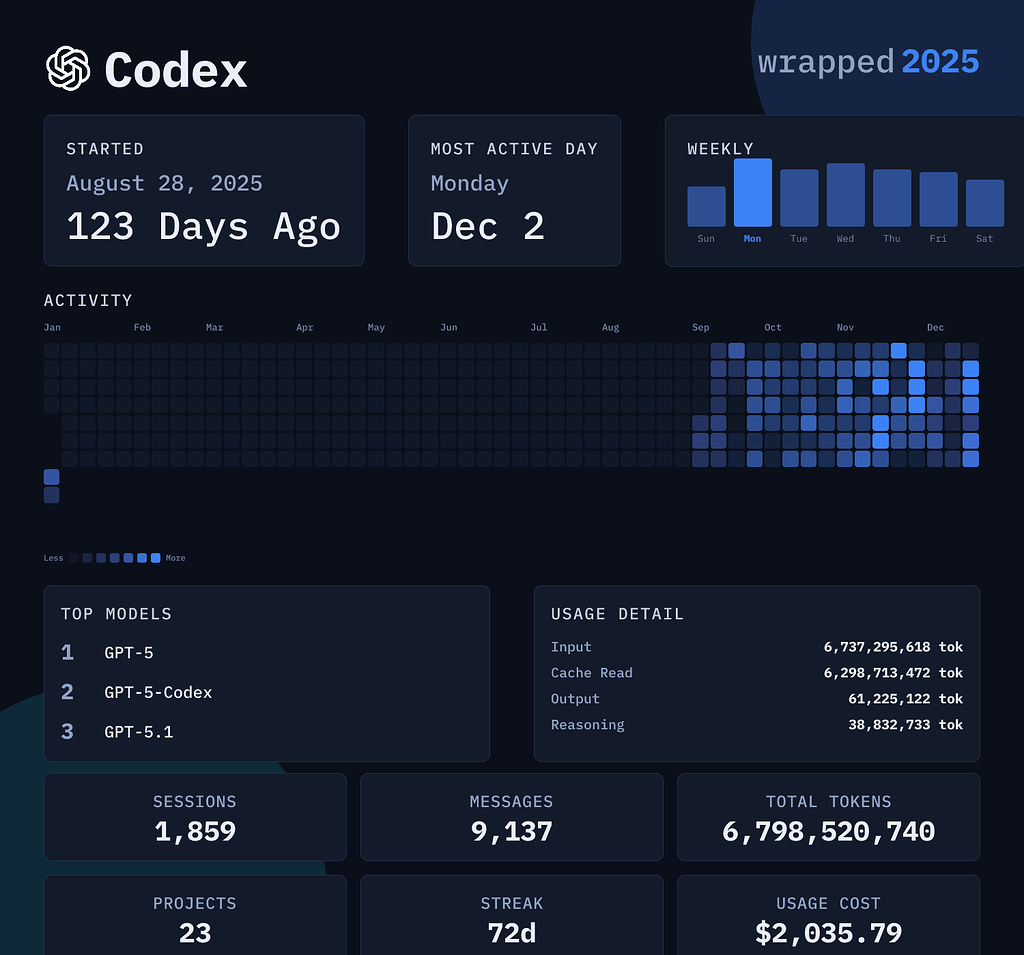Click the Projects count 23
This screenshot has width=1024, height=955.
tap(195, 933)
